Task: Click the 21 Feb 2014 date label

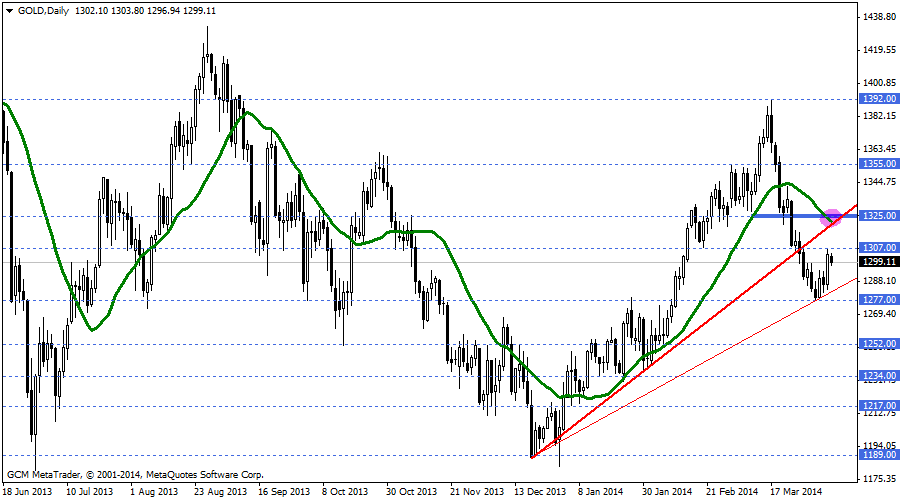Action: [x=732, y=492]
